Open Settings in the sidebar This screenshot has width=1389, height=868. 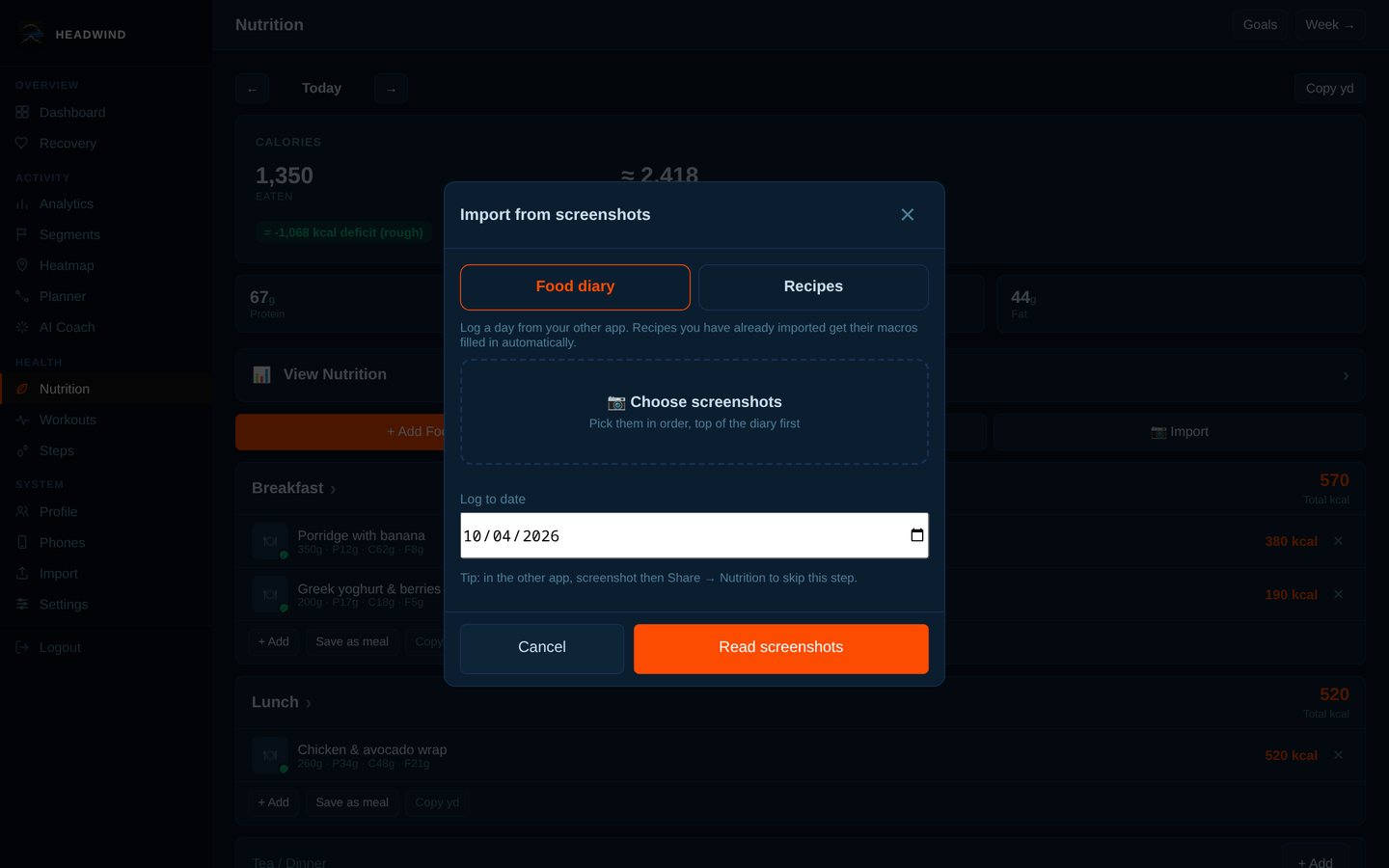tap(106, 605)
